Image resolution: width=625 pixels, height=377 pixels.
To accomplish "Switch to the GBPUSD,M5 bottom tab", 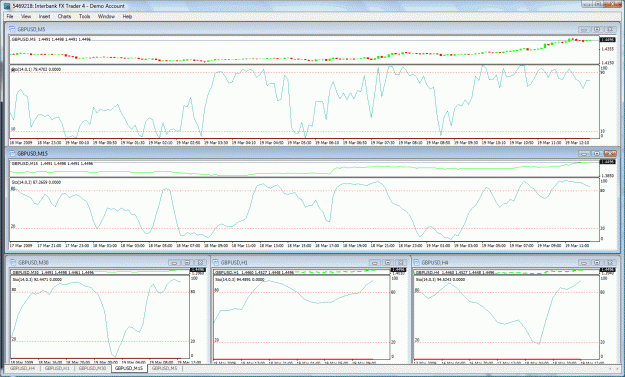I will [x=164, y=368].
